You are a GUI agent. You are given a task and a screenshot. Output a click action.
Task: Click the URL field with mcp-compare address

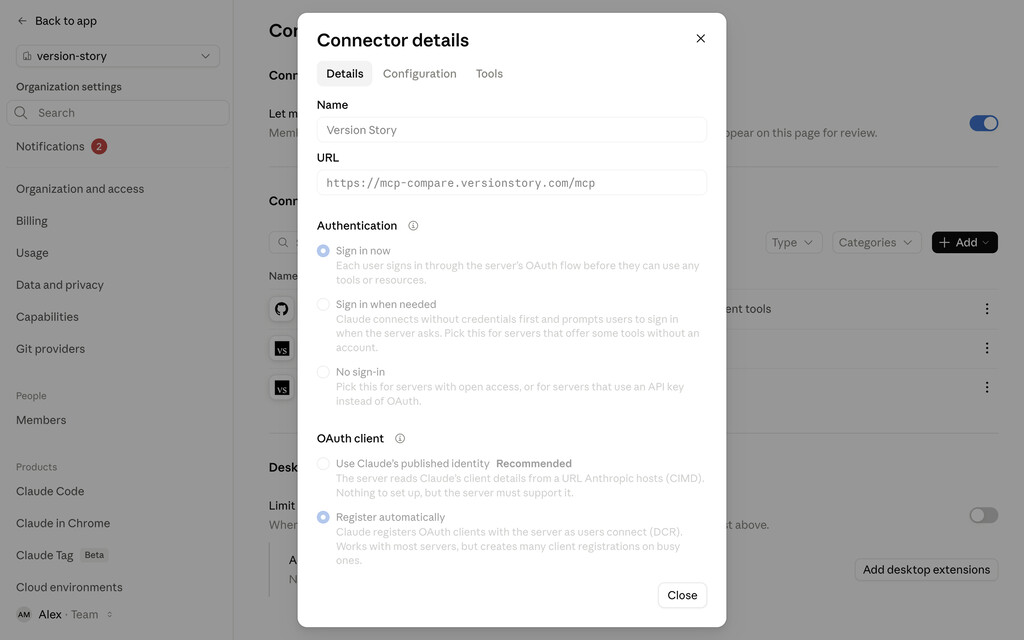coord(511,183)
